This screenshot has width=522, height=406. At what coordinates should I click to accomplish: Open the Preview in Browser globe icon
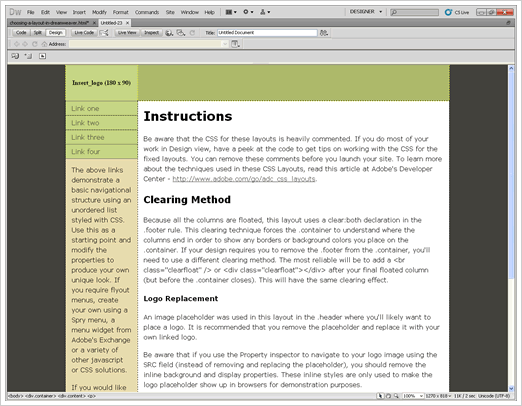169,33
